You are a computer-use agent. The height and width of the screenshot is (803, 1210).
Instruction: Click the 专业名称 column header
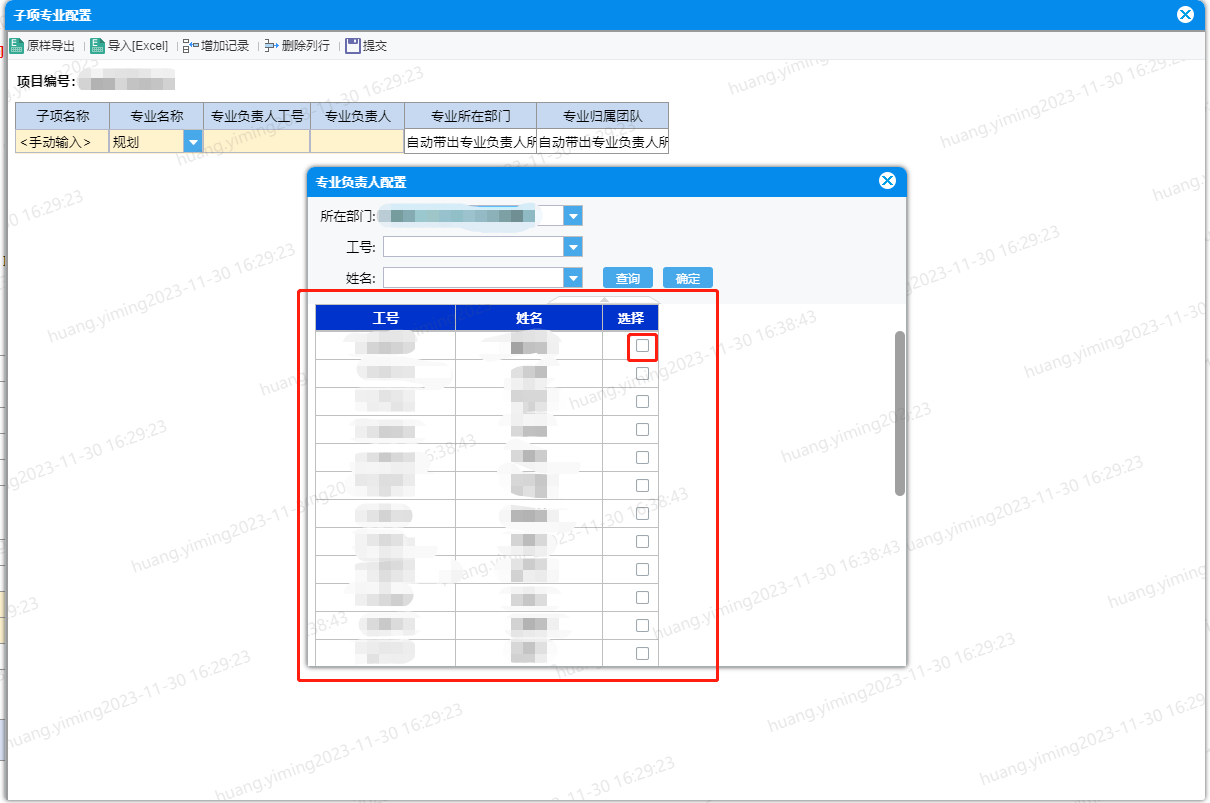click(157, 116)
